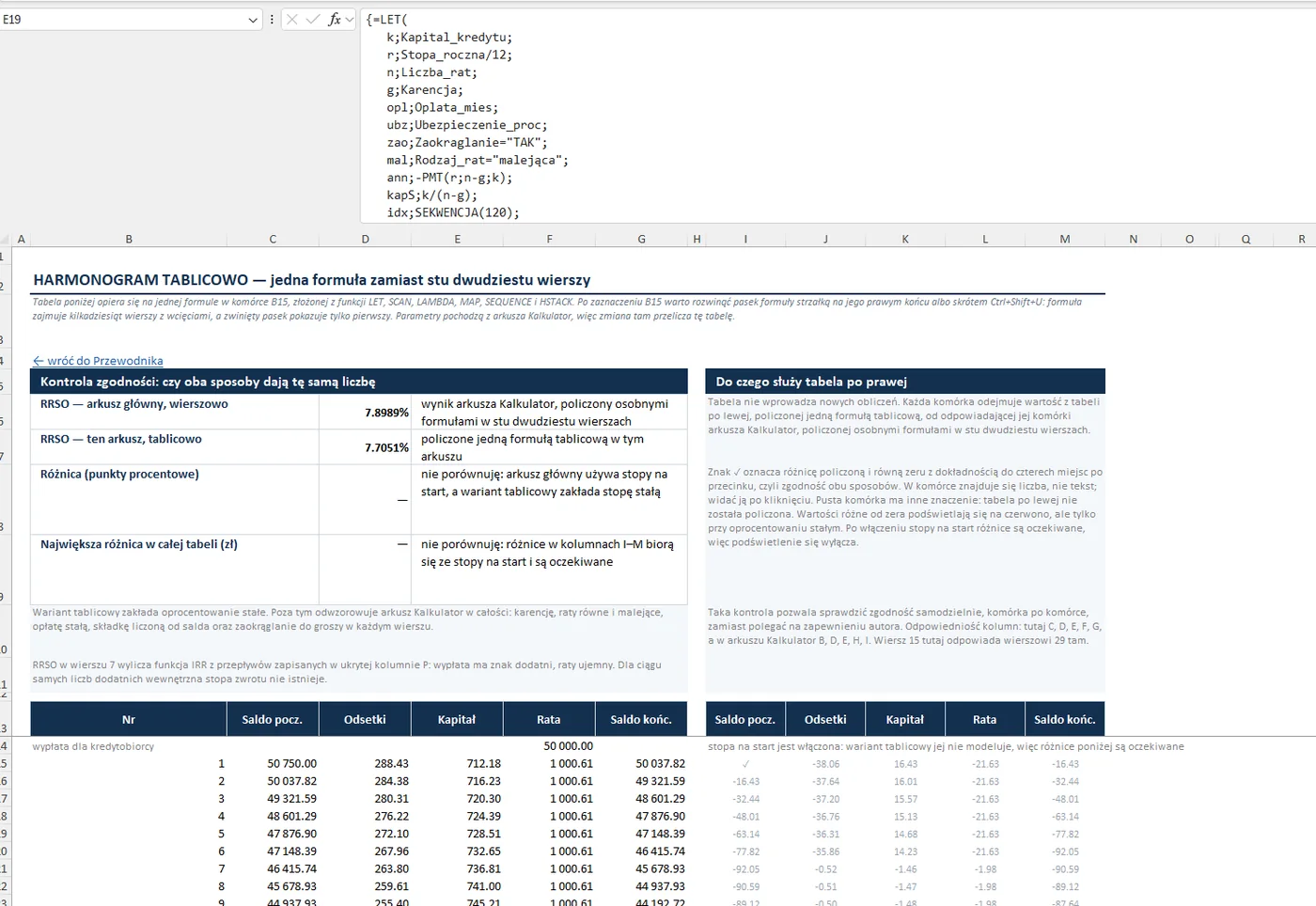Select 'Największa różnica w całej tabeli (zł)' label
The height and width of the screenshot is (906, 1316).
pos(175,570)
